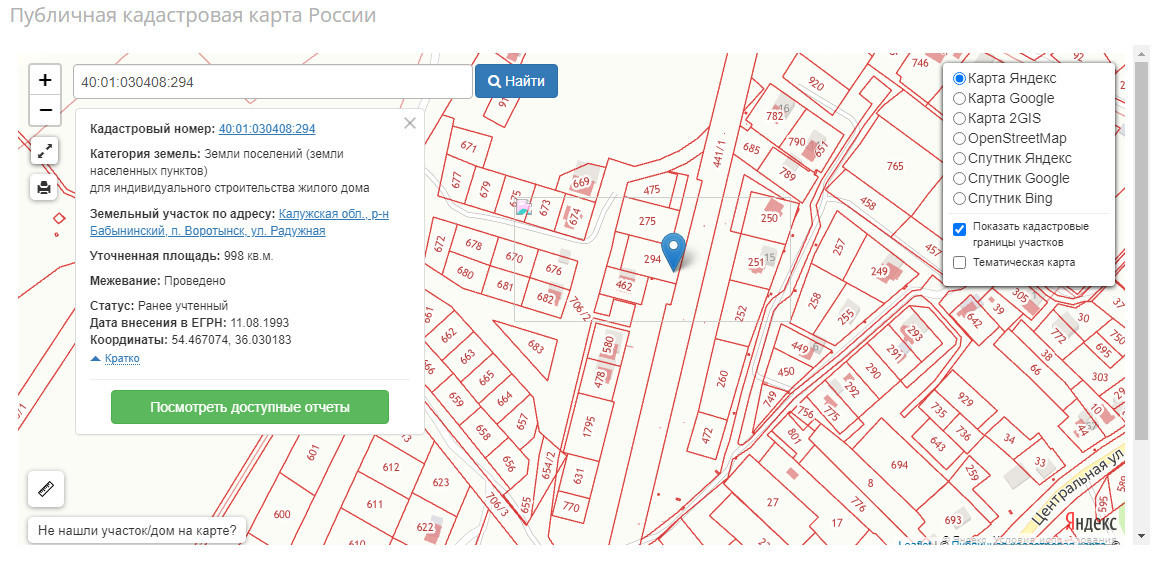
Task: Enable Тематическая карта checkbox
Action: pyautogui.click(x=959, y=262)
